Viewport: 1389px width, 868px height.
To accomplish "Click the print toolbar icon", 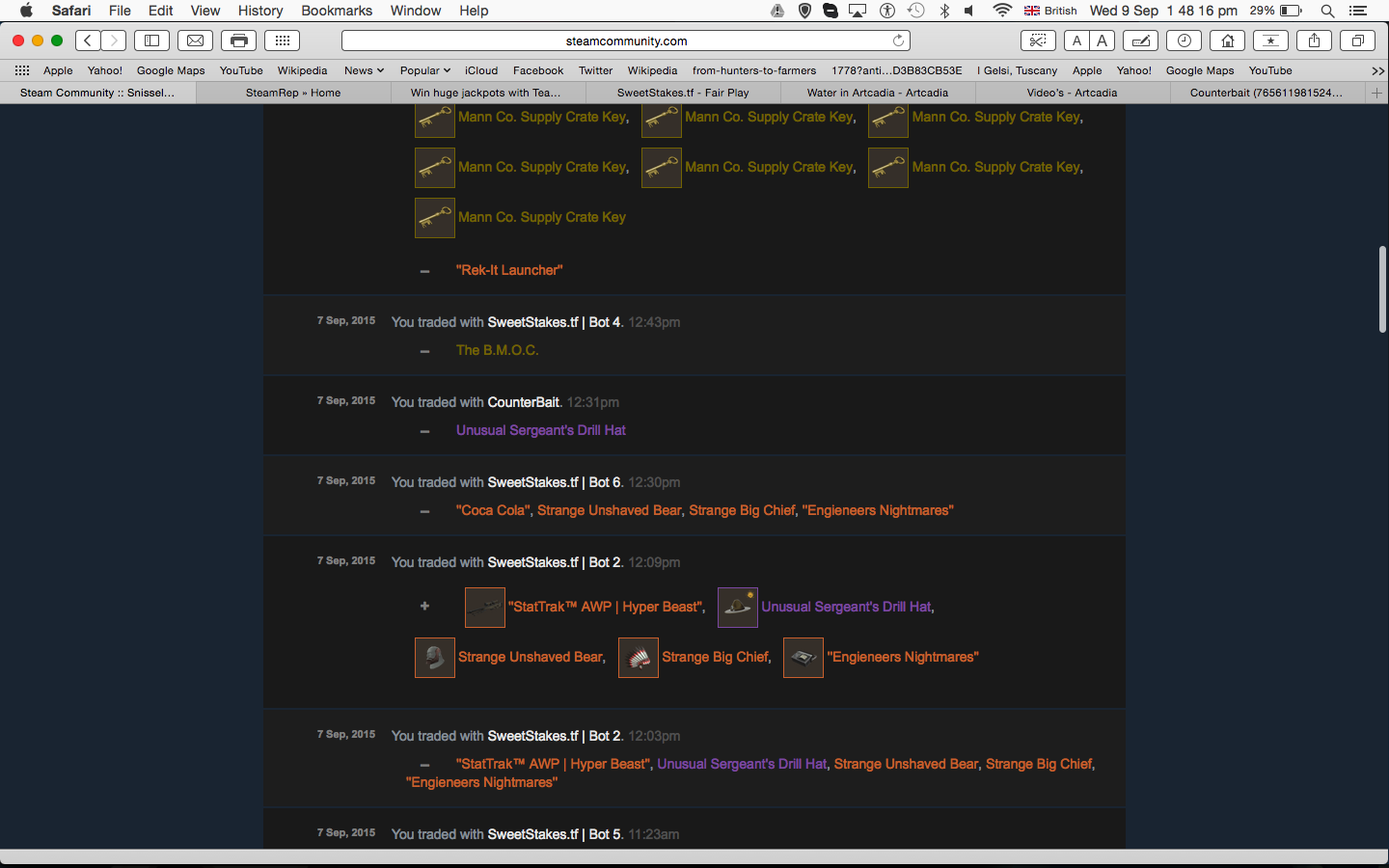I will pos(239,41).
